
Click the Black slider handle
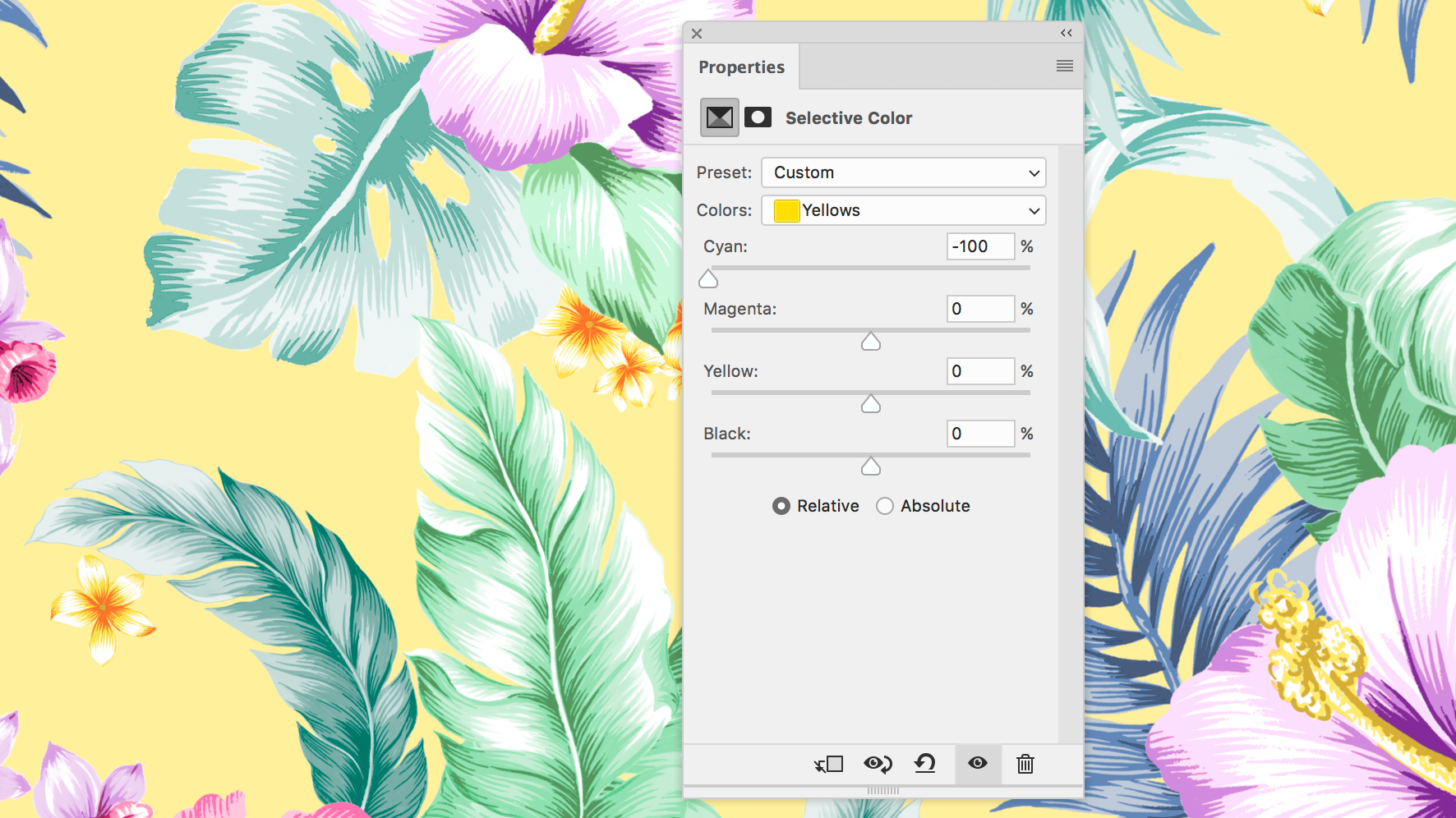click(871, 466)
